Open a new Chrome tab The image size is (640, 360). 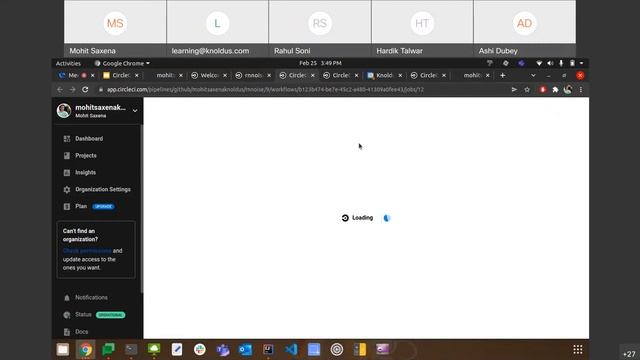502,75
